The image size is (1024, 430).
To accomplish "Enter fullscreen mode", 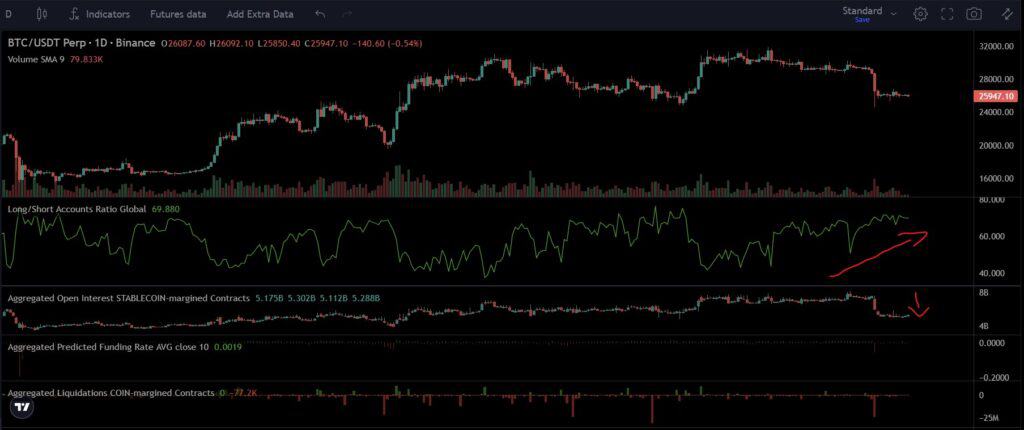I will click(947, 14).
